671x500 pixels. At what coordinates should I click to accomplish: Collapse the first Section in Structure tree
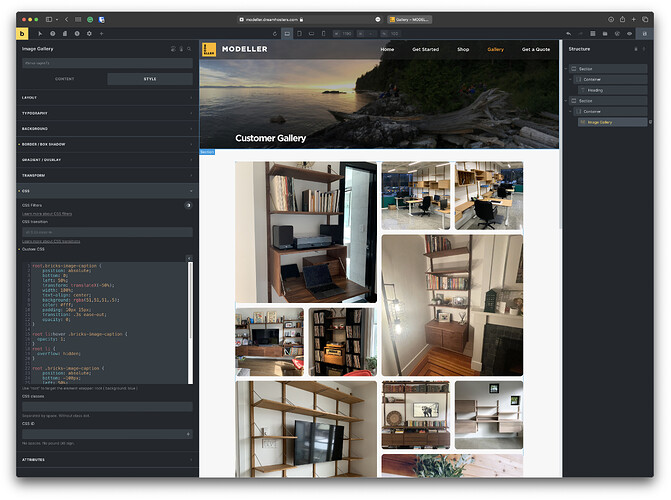click(x=566, y=68)
